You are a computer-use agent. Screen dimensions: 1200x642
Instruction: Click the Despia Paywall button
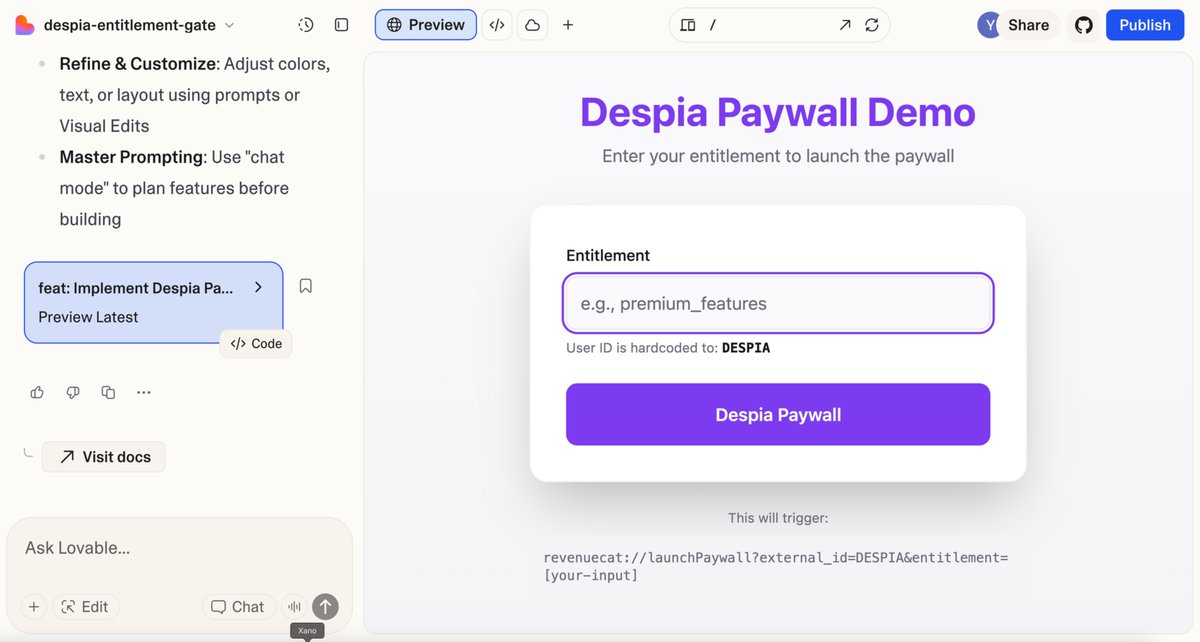[778, 414]
